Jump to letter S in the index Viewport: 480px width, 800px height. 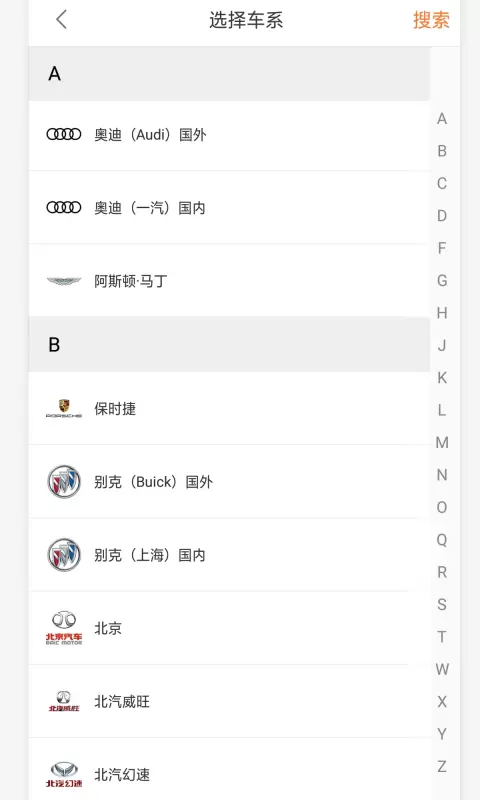point(442,605)
